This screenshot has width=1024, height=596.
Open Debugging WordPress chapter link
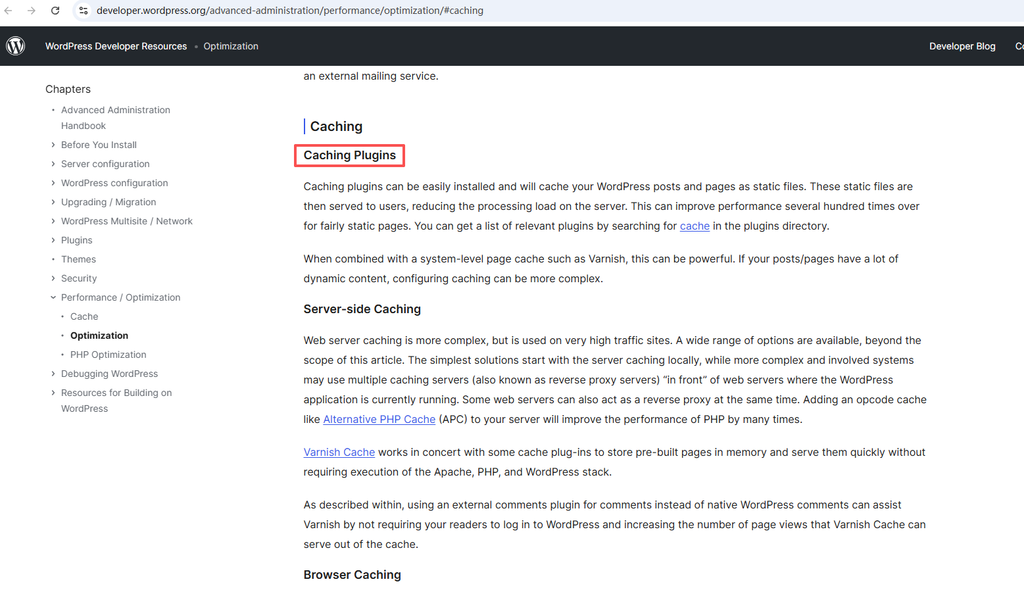(x=109, y=373)
